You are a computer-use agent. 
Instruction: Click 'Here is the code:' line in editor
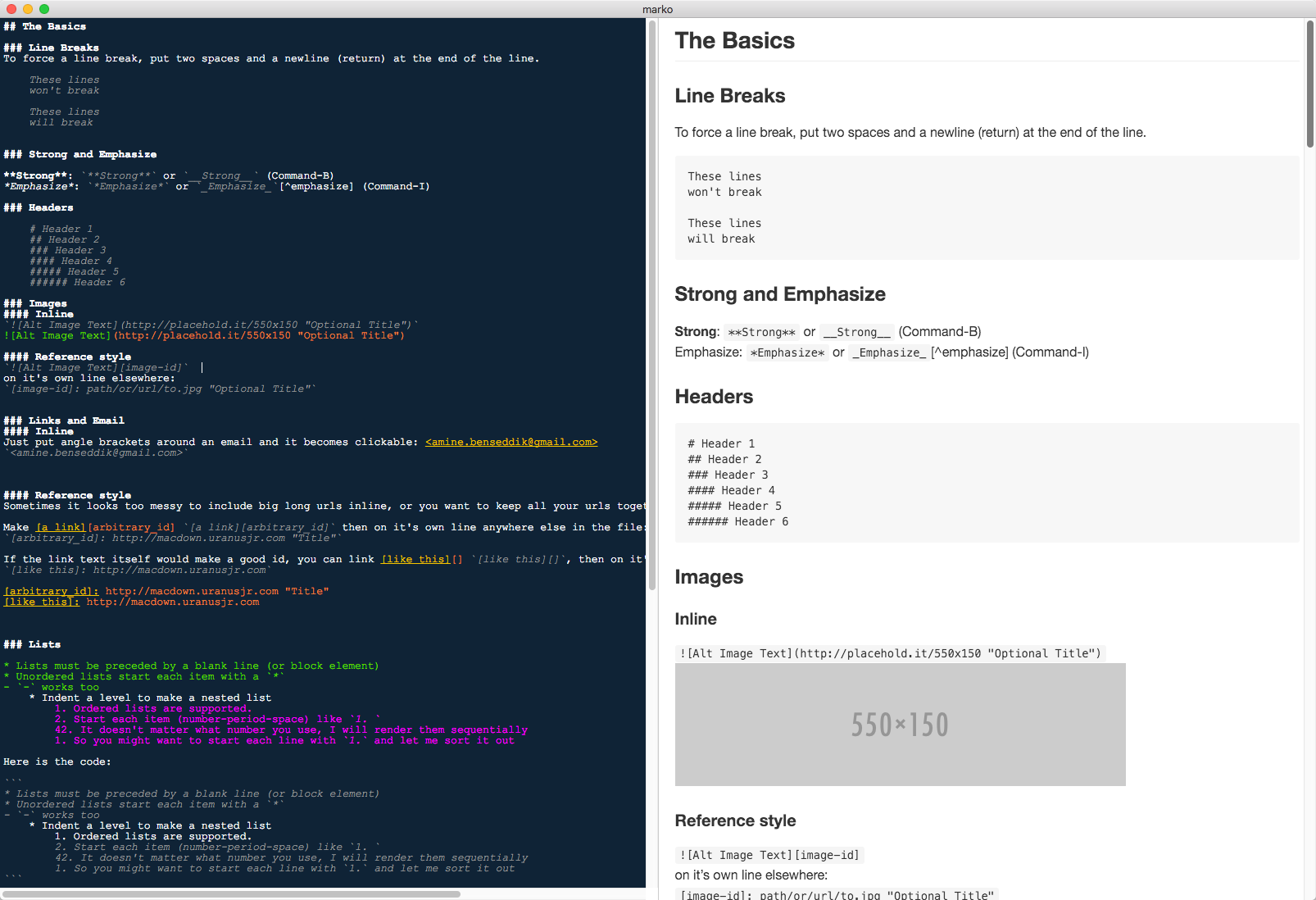click(57, 762)
